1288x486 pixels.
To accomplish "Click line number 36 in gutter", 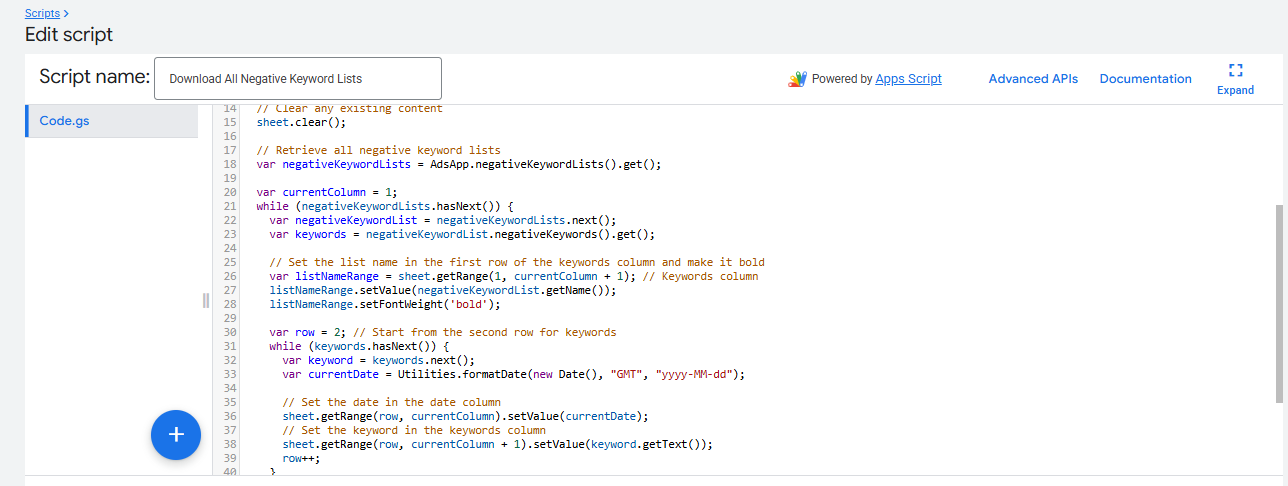I will point(230,416).
